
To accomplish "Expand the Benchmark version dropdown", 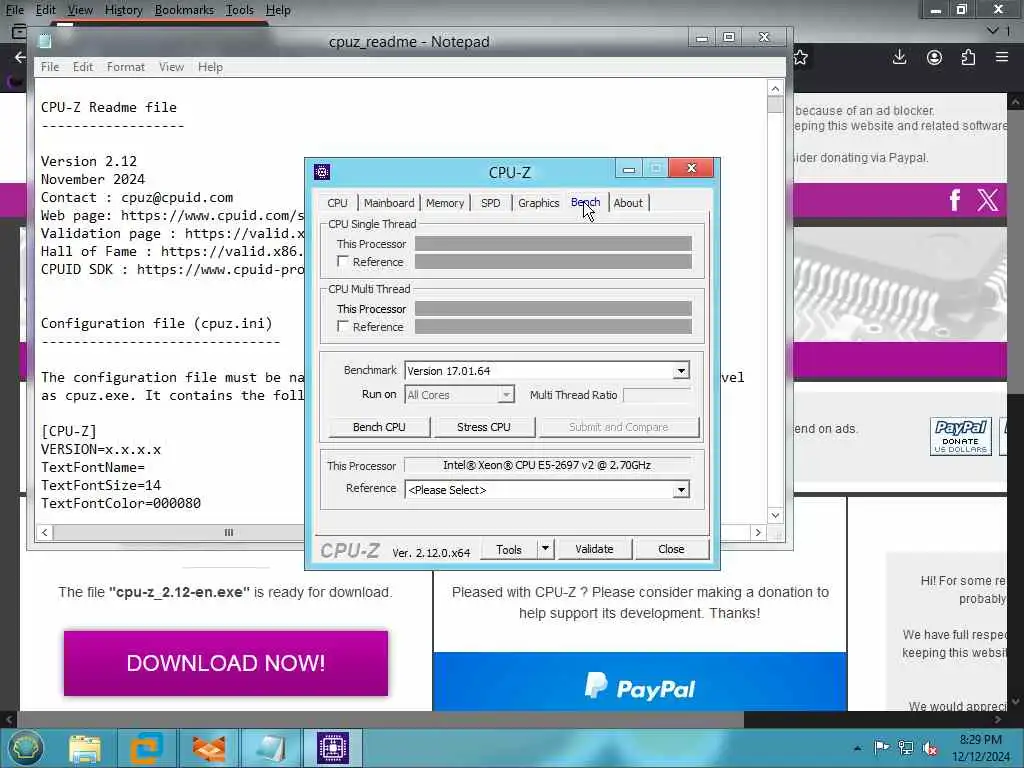I will (x=680, y=371).
